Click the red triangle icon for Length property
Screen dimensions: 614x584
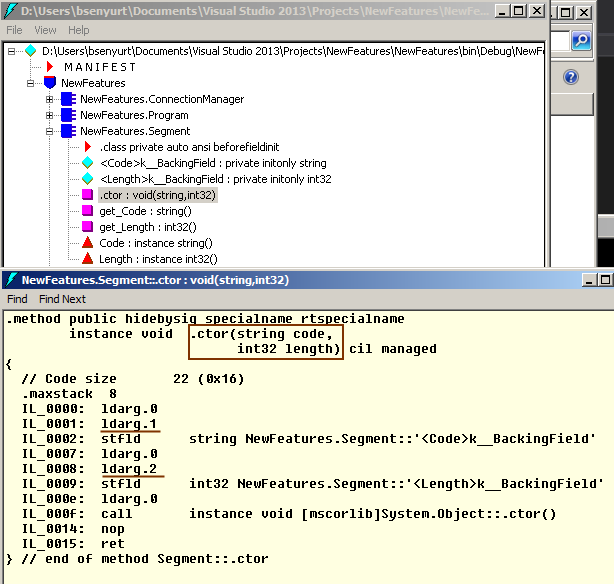(x=88, y=259)
